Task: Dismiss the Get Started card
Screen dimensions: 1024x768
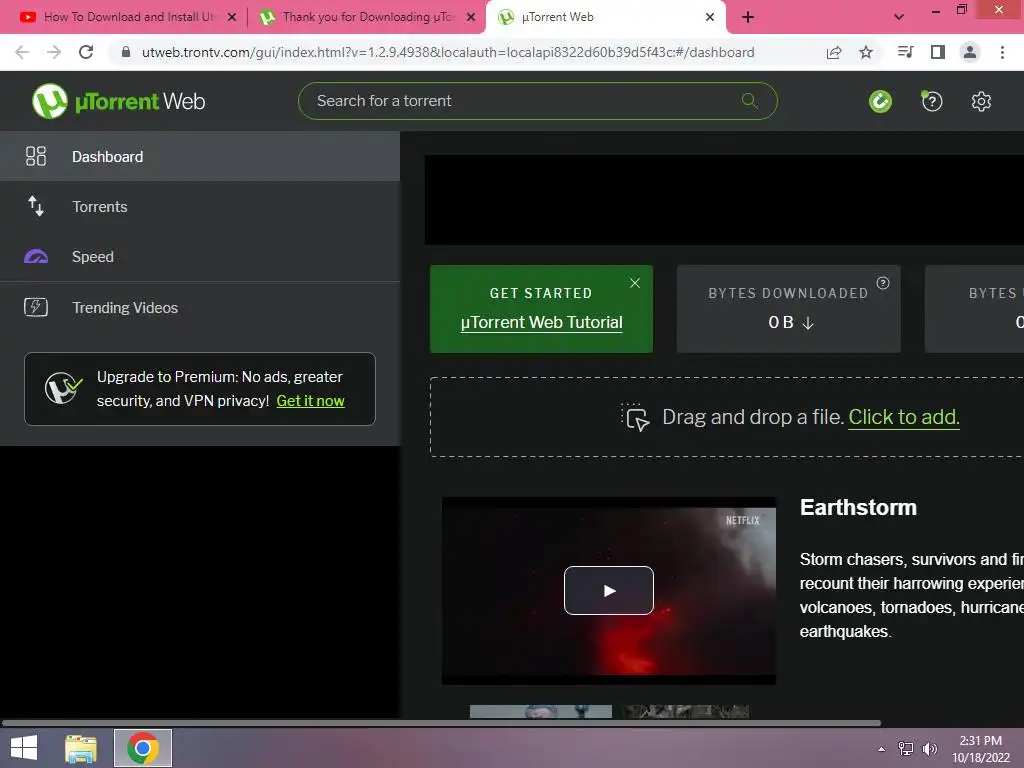Action: 635,283
